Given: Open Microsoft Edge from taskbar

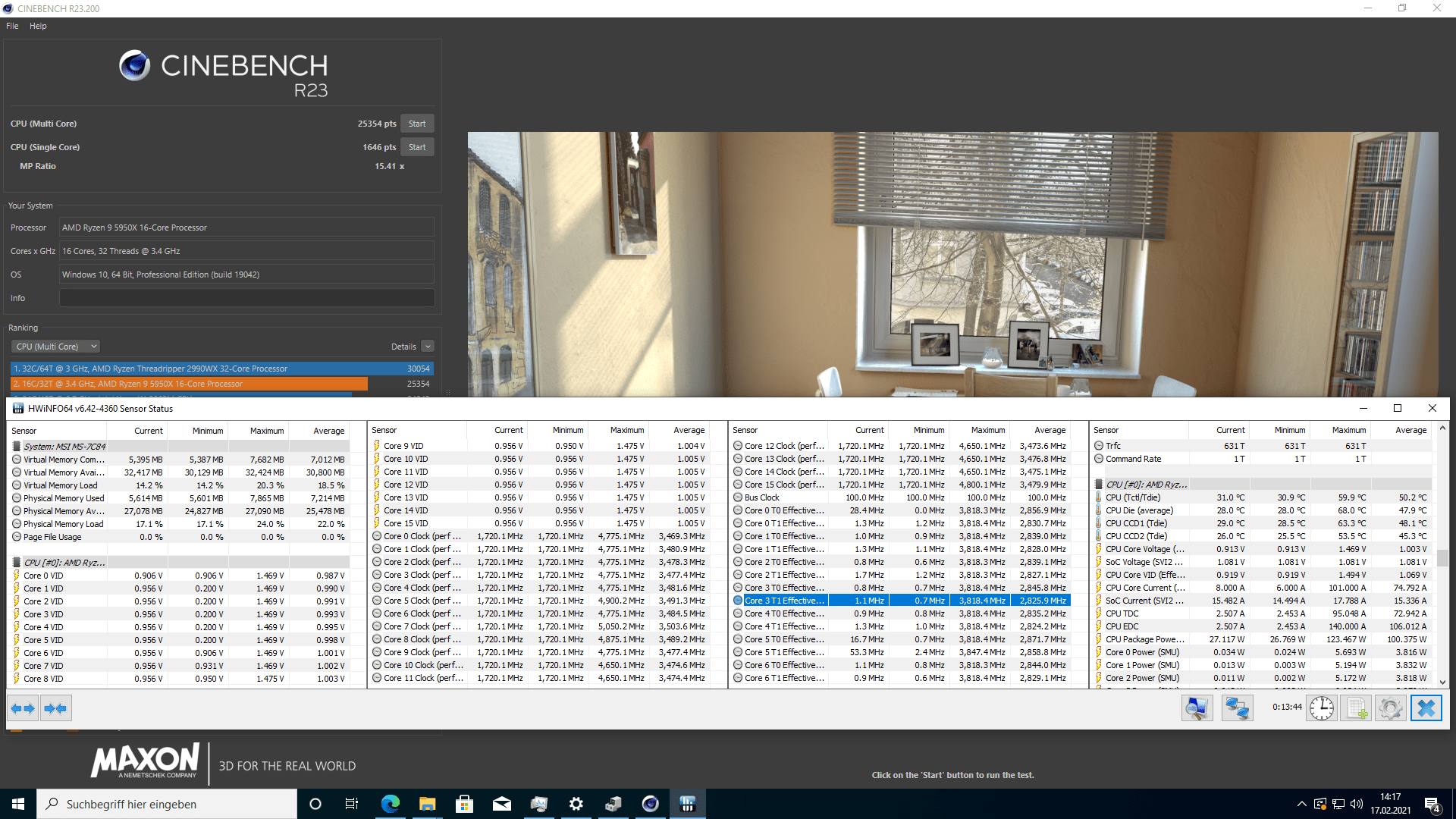Looking at the screenshot, I should tap(390, 804).
